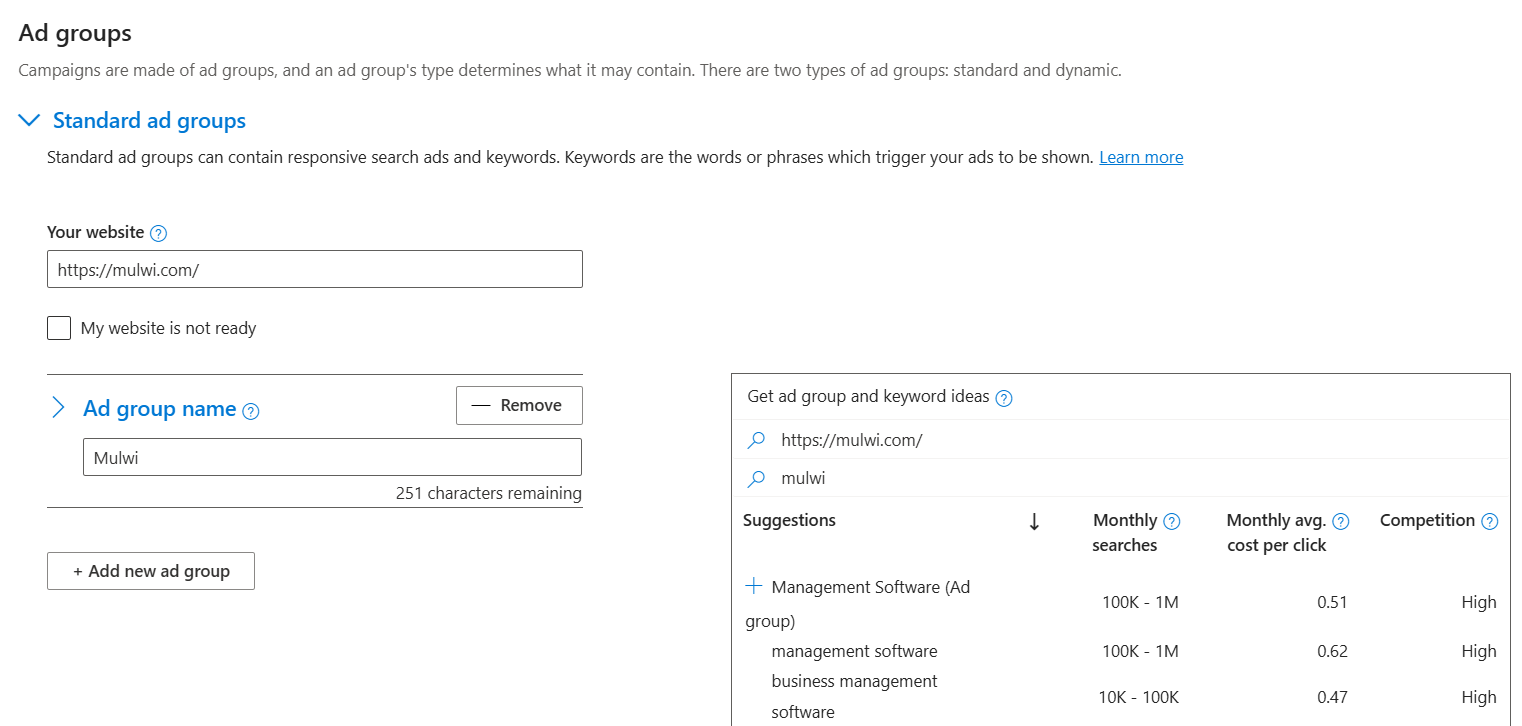Edit the Your website URL field
1522x726 pixels.
click(314, 269)
